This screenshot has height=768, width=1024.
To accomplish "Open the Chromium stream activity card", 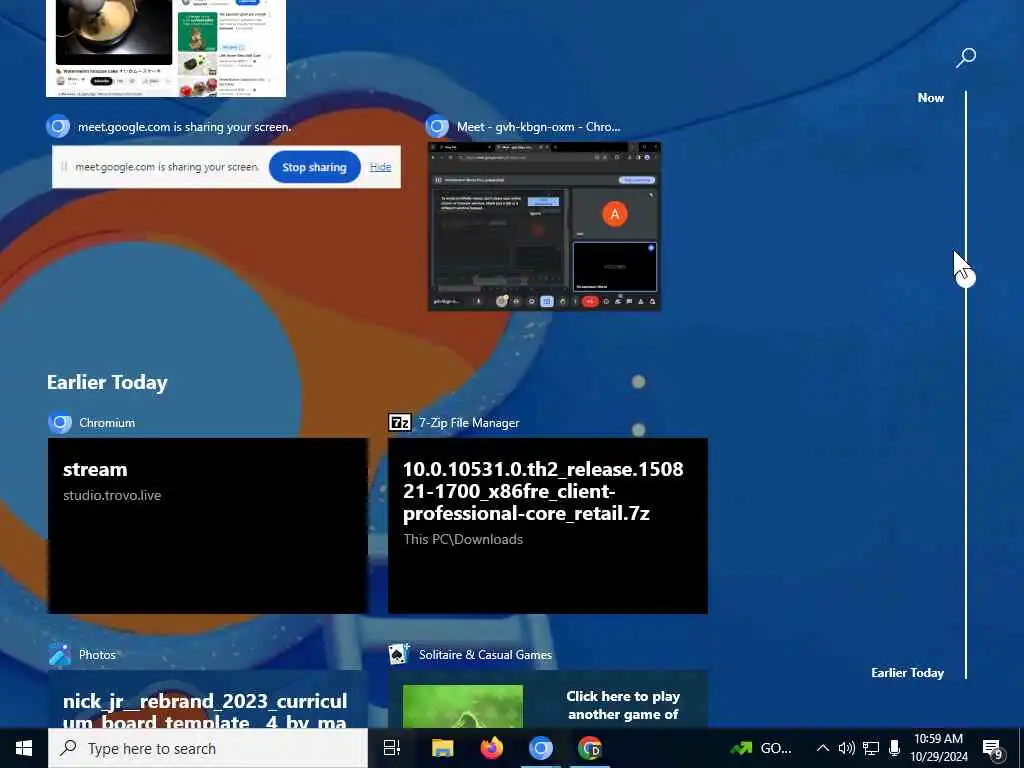I will click(x=208, y=526).
